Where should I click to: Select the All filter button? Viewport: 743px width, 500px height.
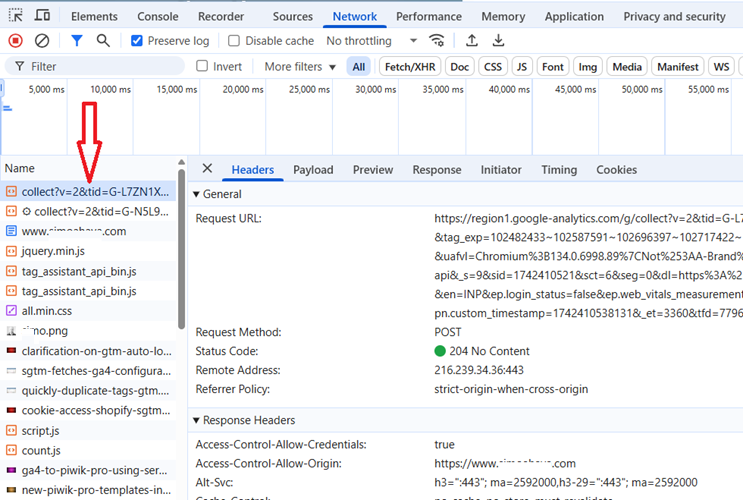point(359,67)
